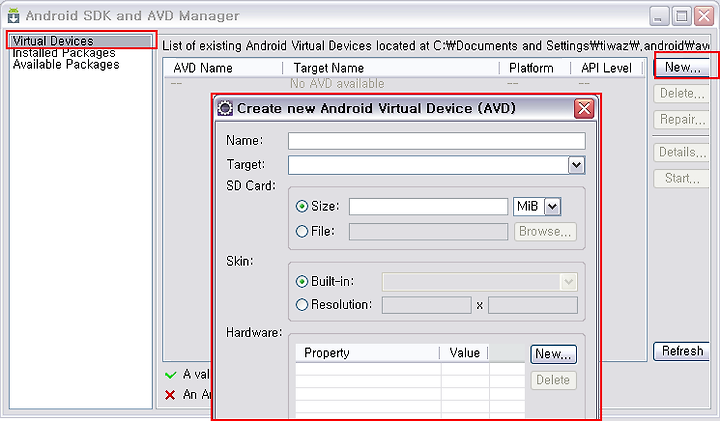Click the Target Name column header
Image resolution: width=720 pixels, height=421 pixels.
click(x=391, y=68)
